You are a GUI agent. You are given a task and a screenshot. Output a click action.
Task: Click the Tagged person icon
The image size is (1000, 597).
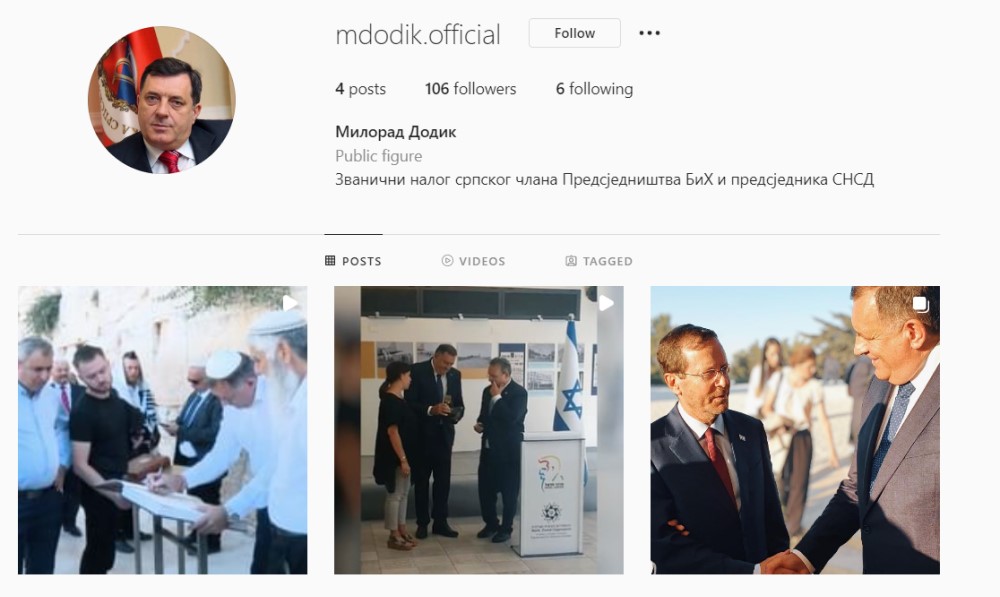[571, 260]
